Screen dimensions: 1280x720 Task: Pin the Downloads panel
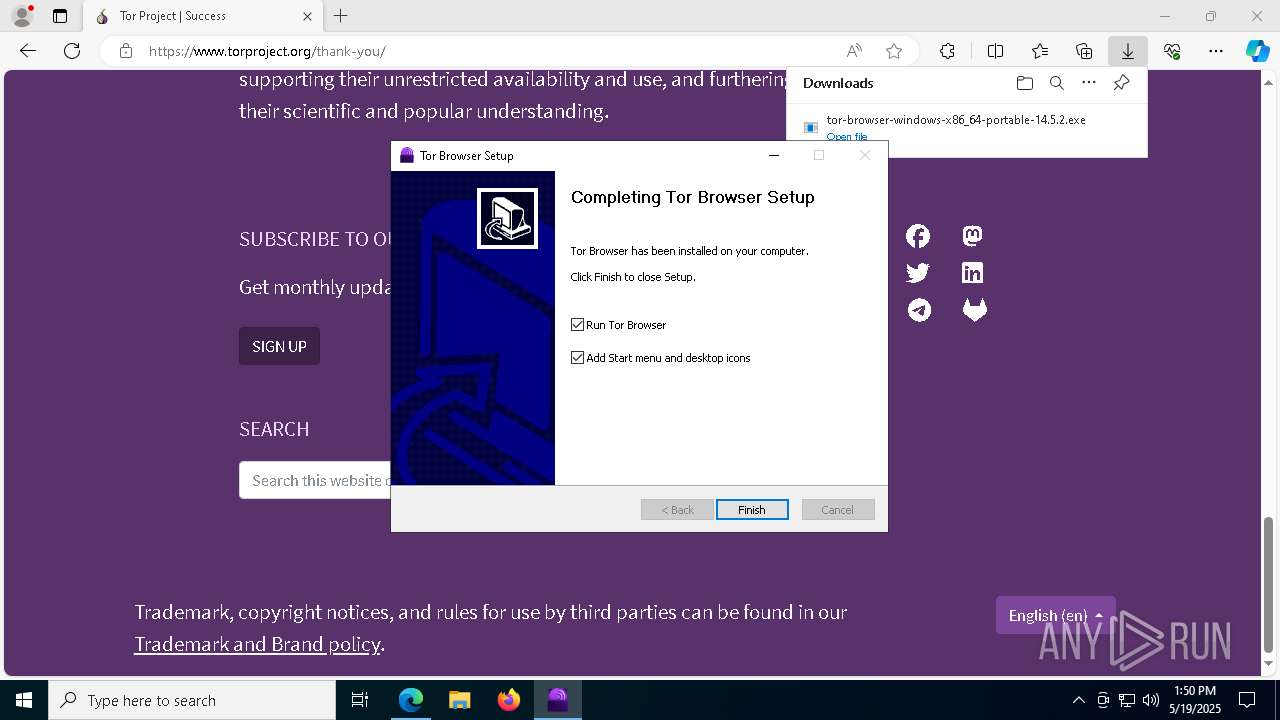pos(1122,83)
